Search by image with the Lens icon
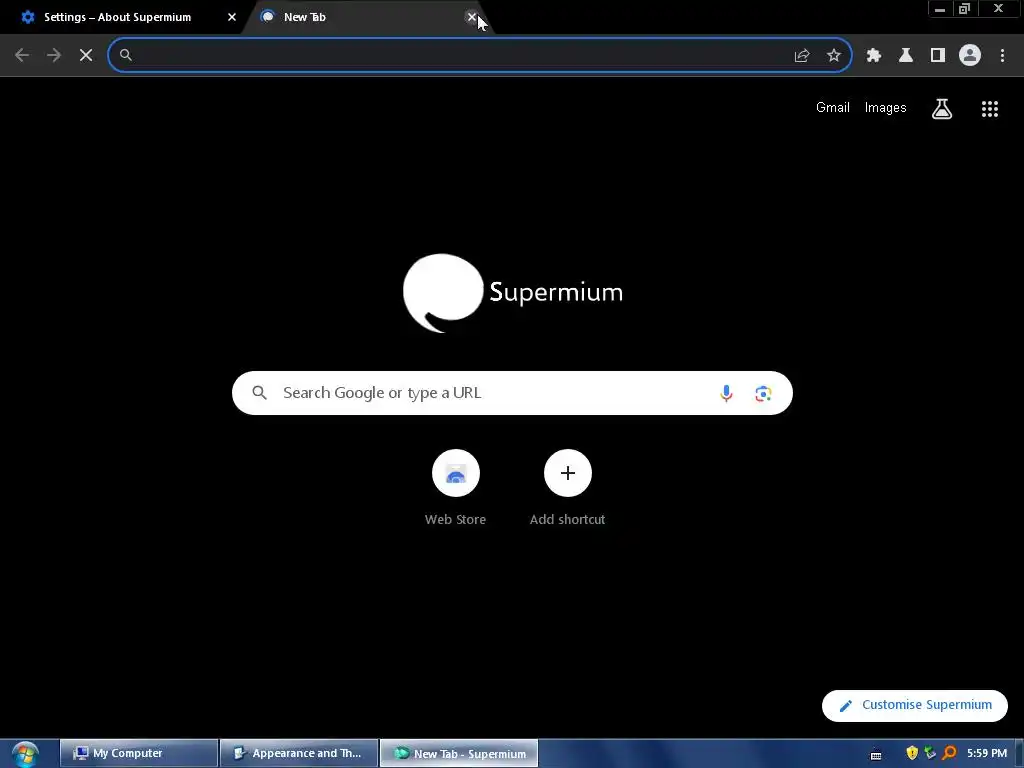Screen dimensions: 1024x768 point(763,393)
